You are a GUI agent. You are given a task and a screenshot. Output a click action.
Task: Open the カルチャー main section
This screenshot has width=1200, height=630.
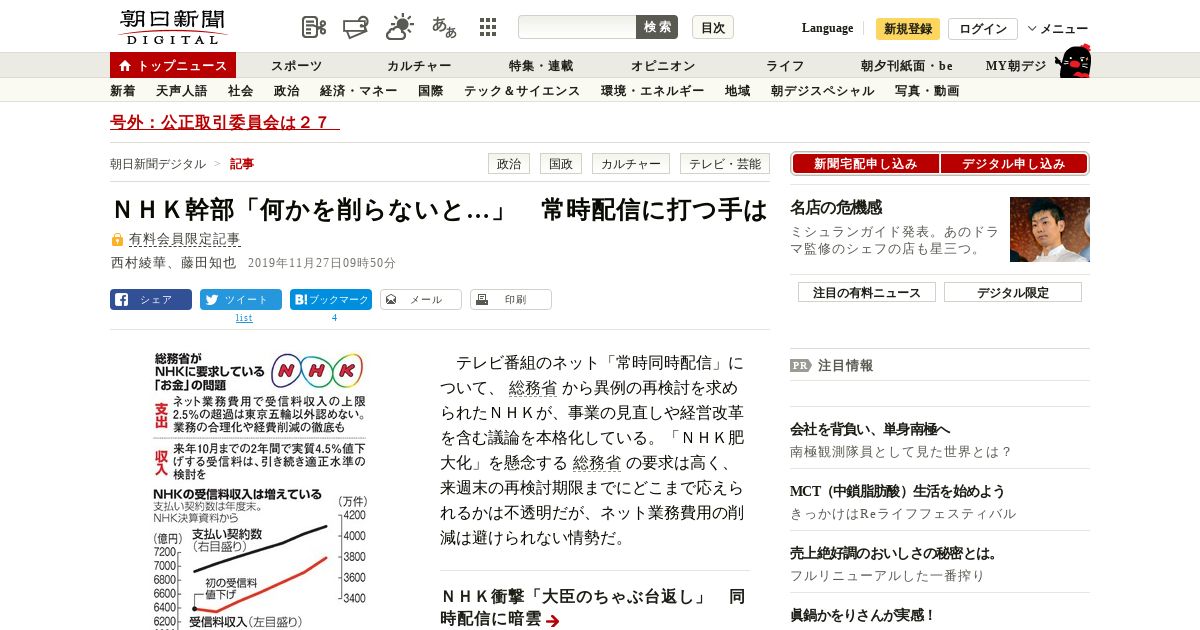click(419, 66)
